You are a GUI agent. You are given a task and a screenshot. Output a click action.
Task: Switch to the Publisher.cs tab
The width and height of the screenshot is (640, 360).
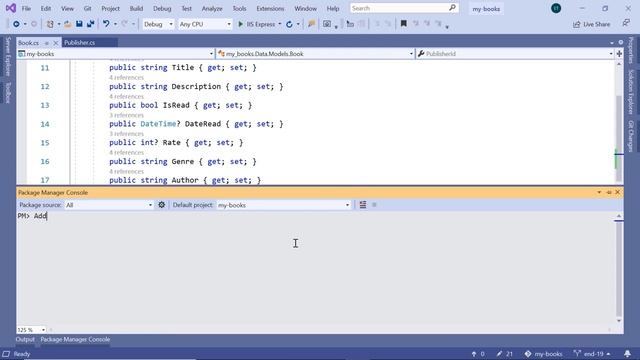[x=80, y=42]
